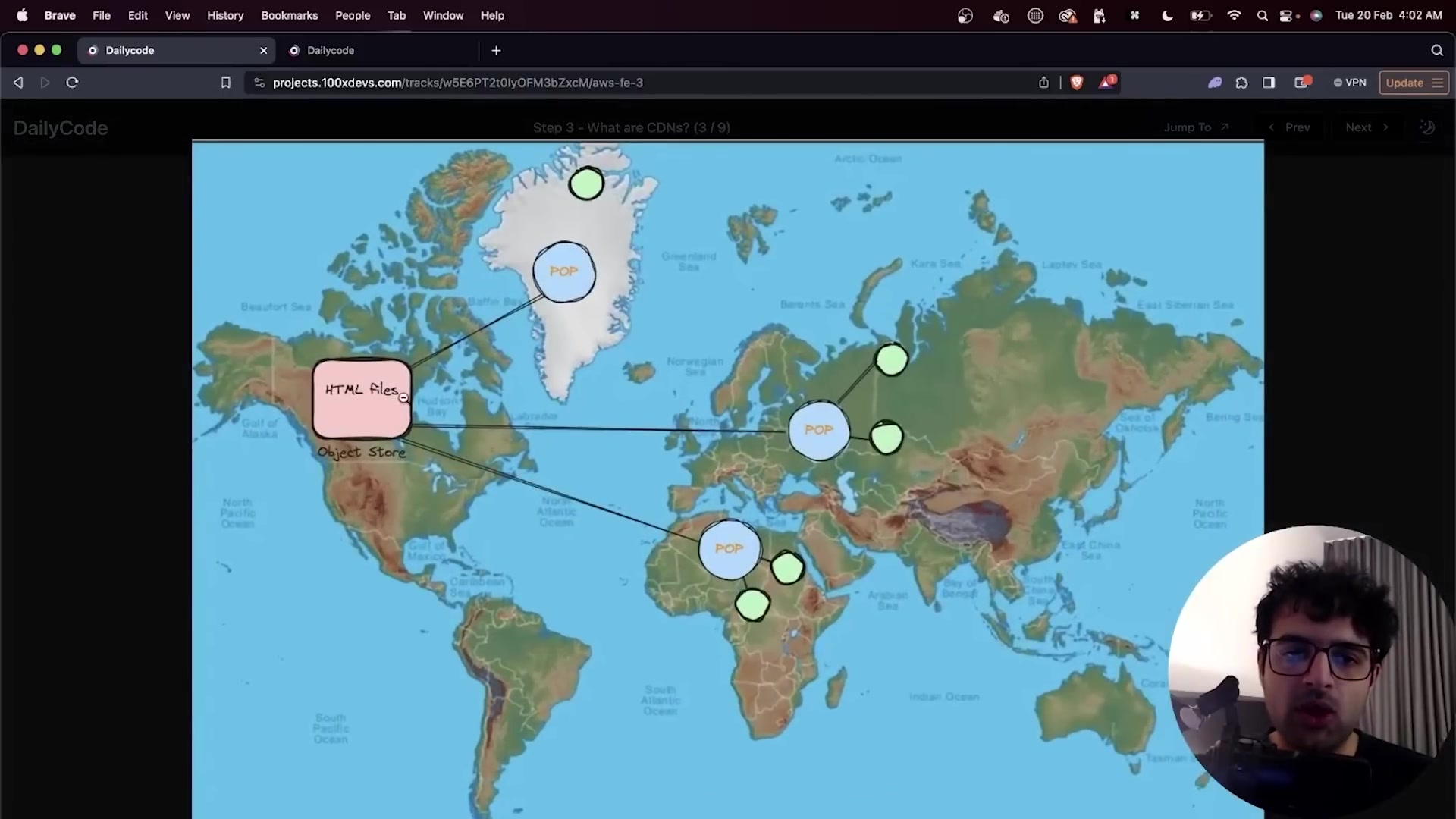Viewport: 1456px width, 819px height.
Task: Open the Bookmarks menu
Action: click(x=289, y=15)
